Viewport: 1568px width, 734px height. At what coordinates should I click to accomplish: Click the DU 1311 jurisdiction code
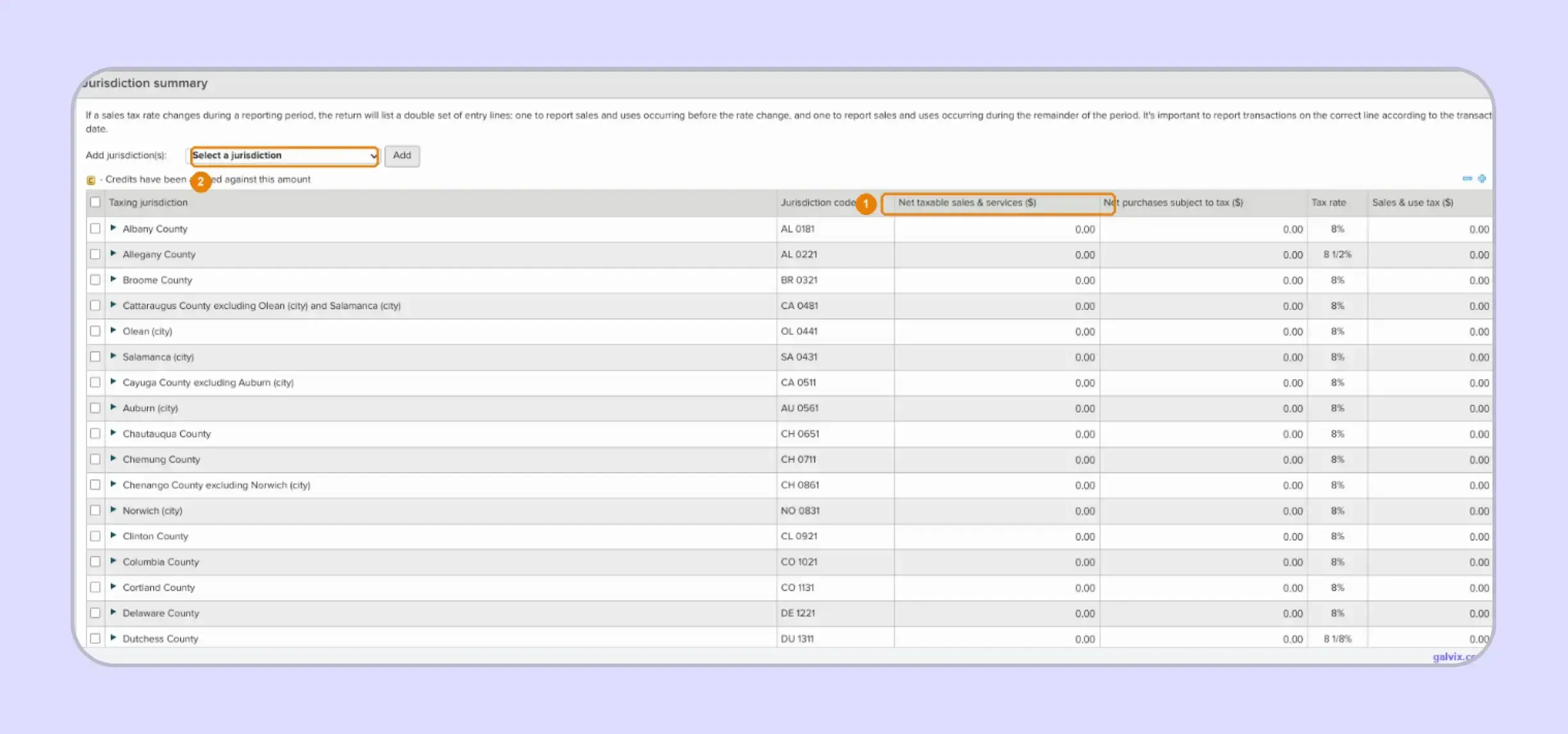(x=797, y=639)
